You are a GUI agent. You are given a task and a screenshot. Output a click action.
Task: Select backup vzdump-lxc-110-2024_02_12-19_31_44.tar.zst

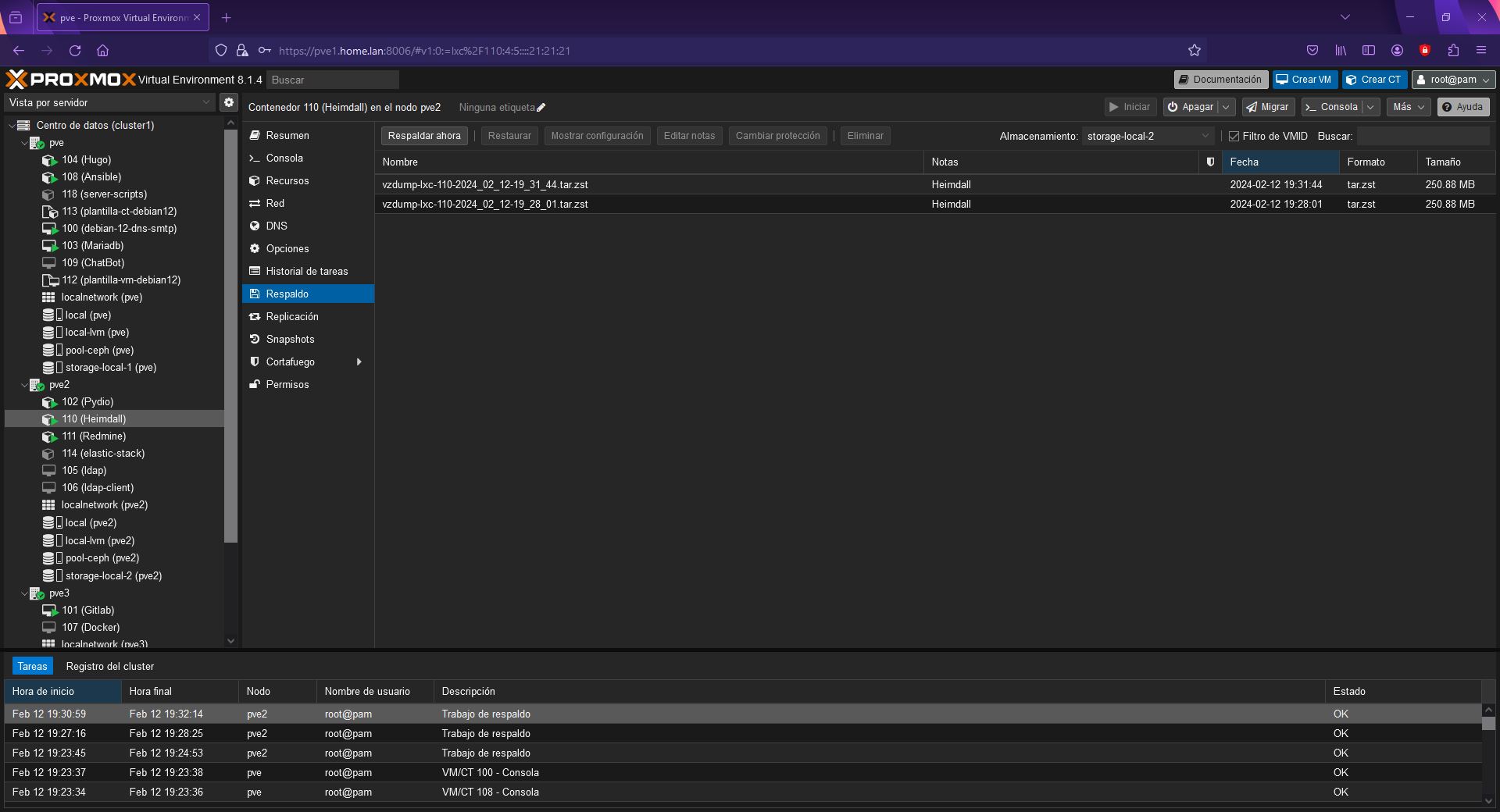coord(934,185)
